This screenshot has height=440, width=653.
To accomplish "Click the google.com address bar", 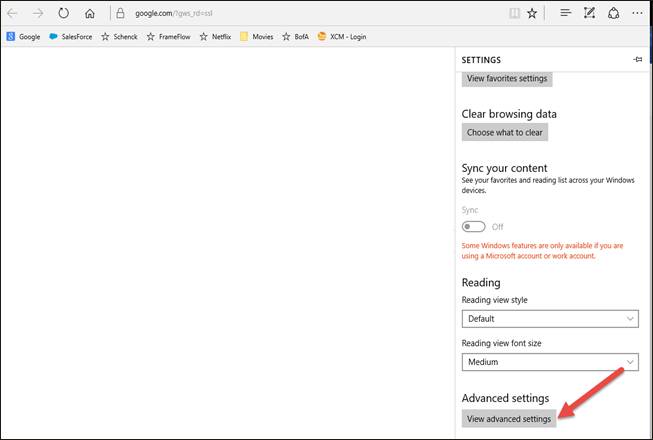I will (x=300, y=13).
